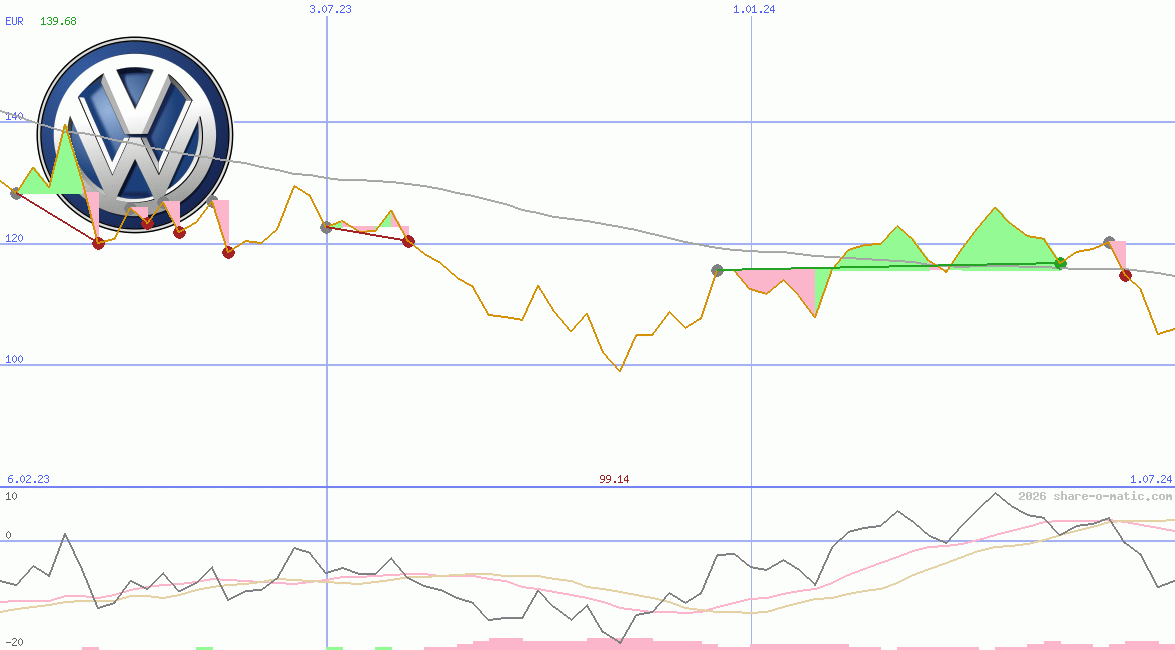Click the final gray marker near 120 on right
The width and height of the screenshot is (1175, 650).
pyautogui.click(x=1109, y=242)
